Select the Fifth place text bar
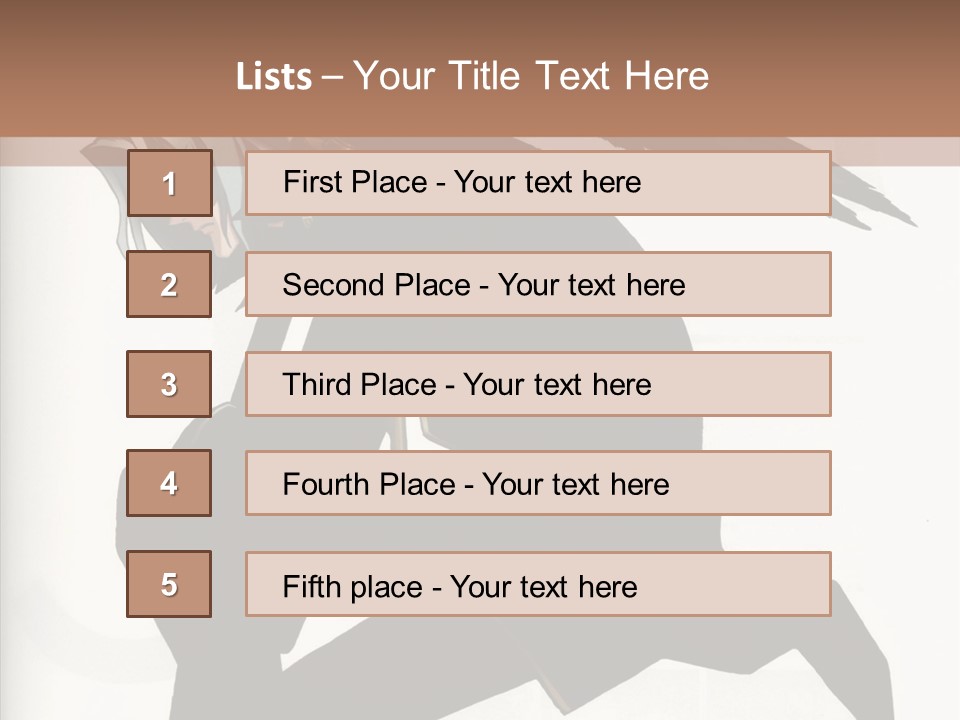Image resolution: width=960 pixels, height=720 pixels. (x=538, y=584)
